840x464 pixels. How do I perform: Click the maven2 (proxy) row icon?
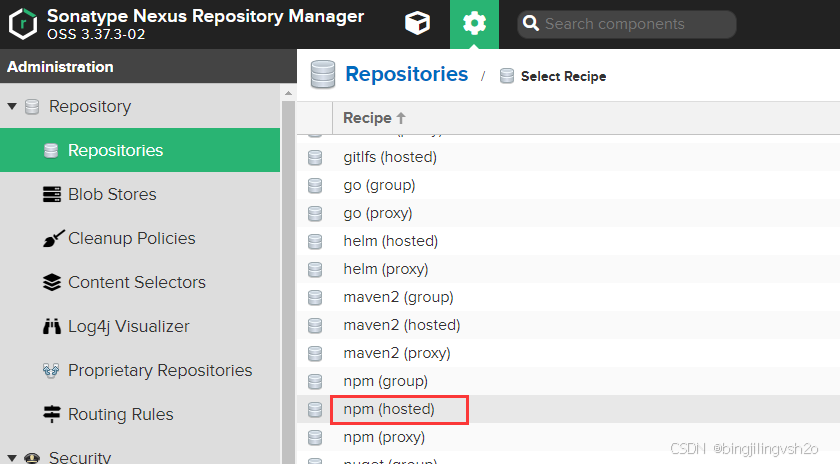pos(315,353)
